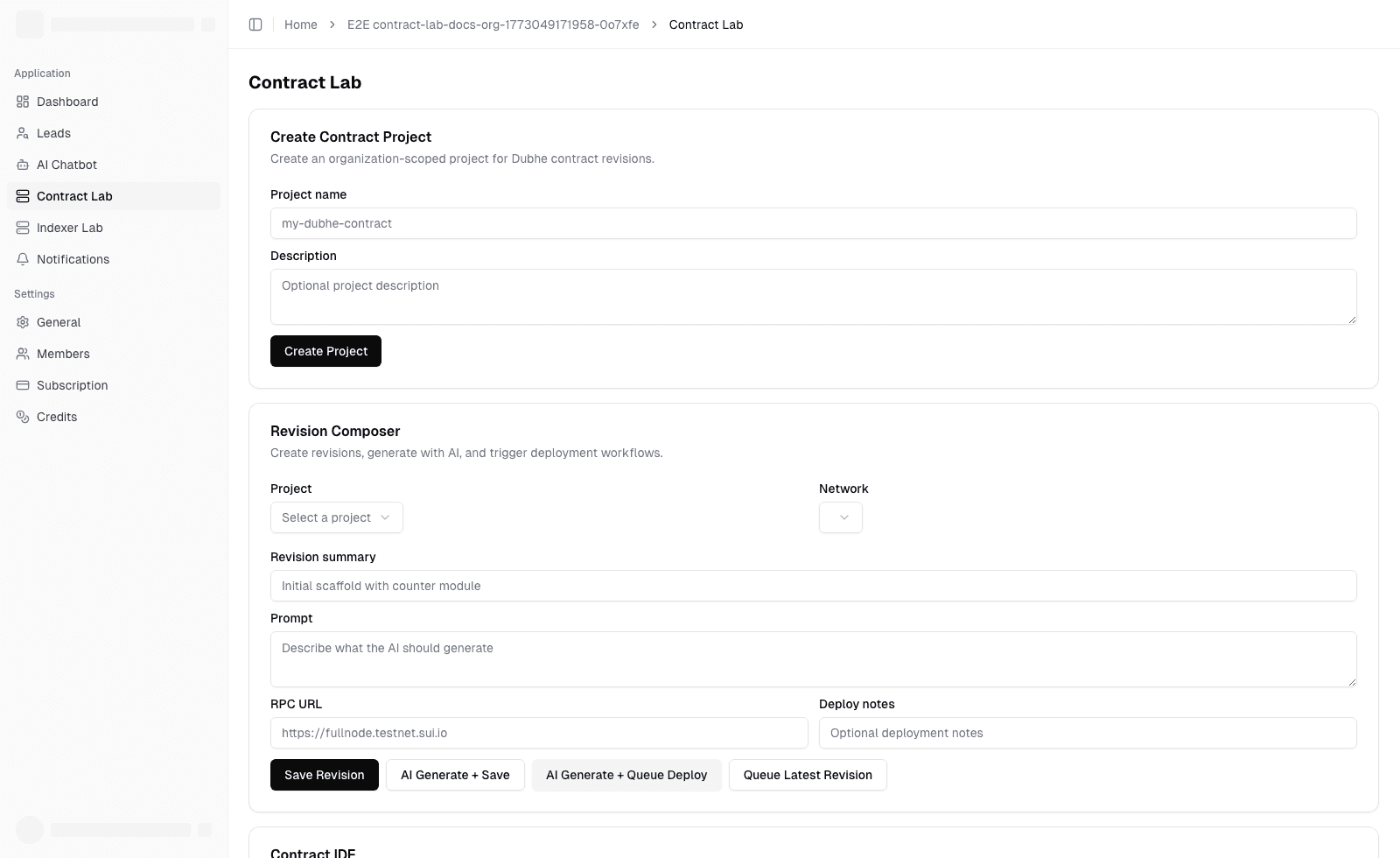Click the General settings gear icon
Viewport: 1400px width, 858px height.
23,322
